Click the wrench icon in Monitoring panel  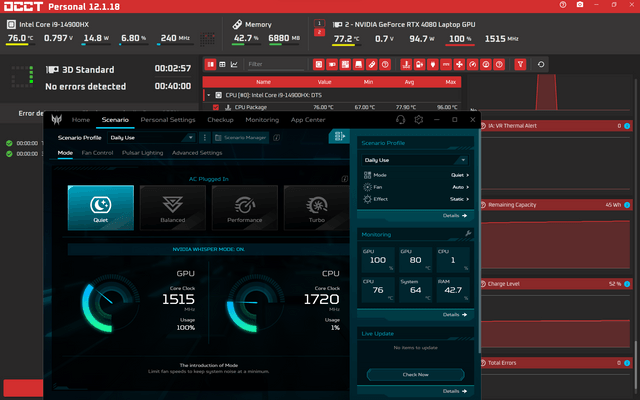tap(468, 233)
